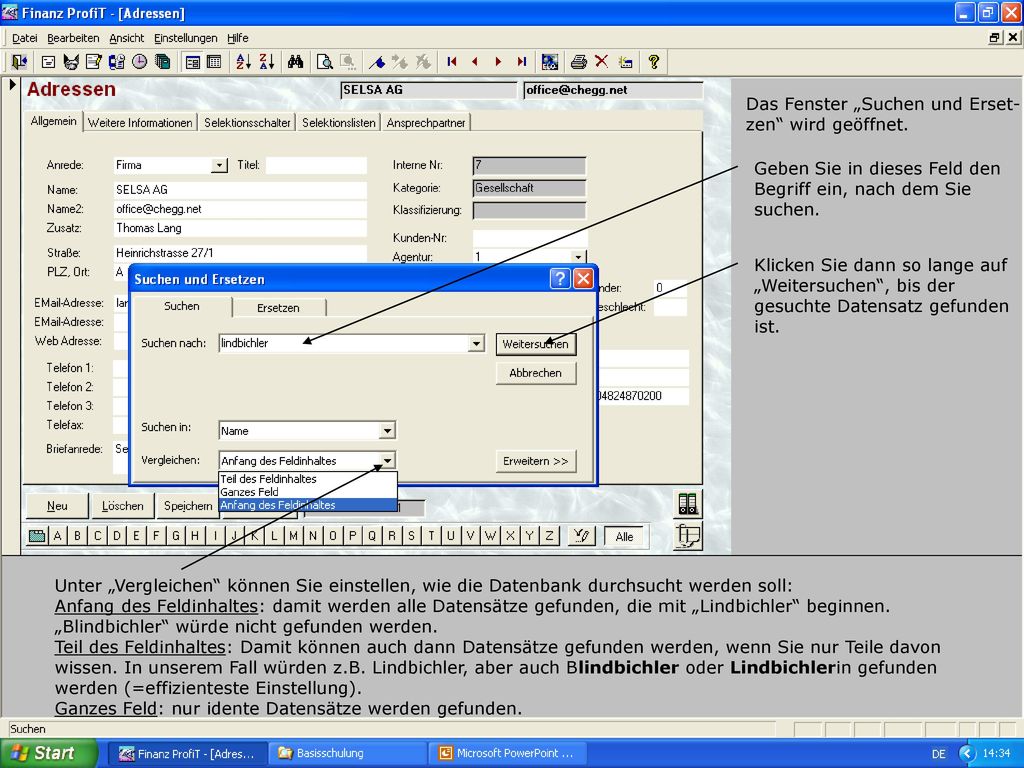Open the Bearbeiten menu
The width and height of the screenshot is (1024, 768).
pyautogui.click(x=73, y=38)
